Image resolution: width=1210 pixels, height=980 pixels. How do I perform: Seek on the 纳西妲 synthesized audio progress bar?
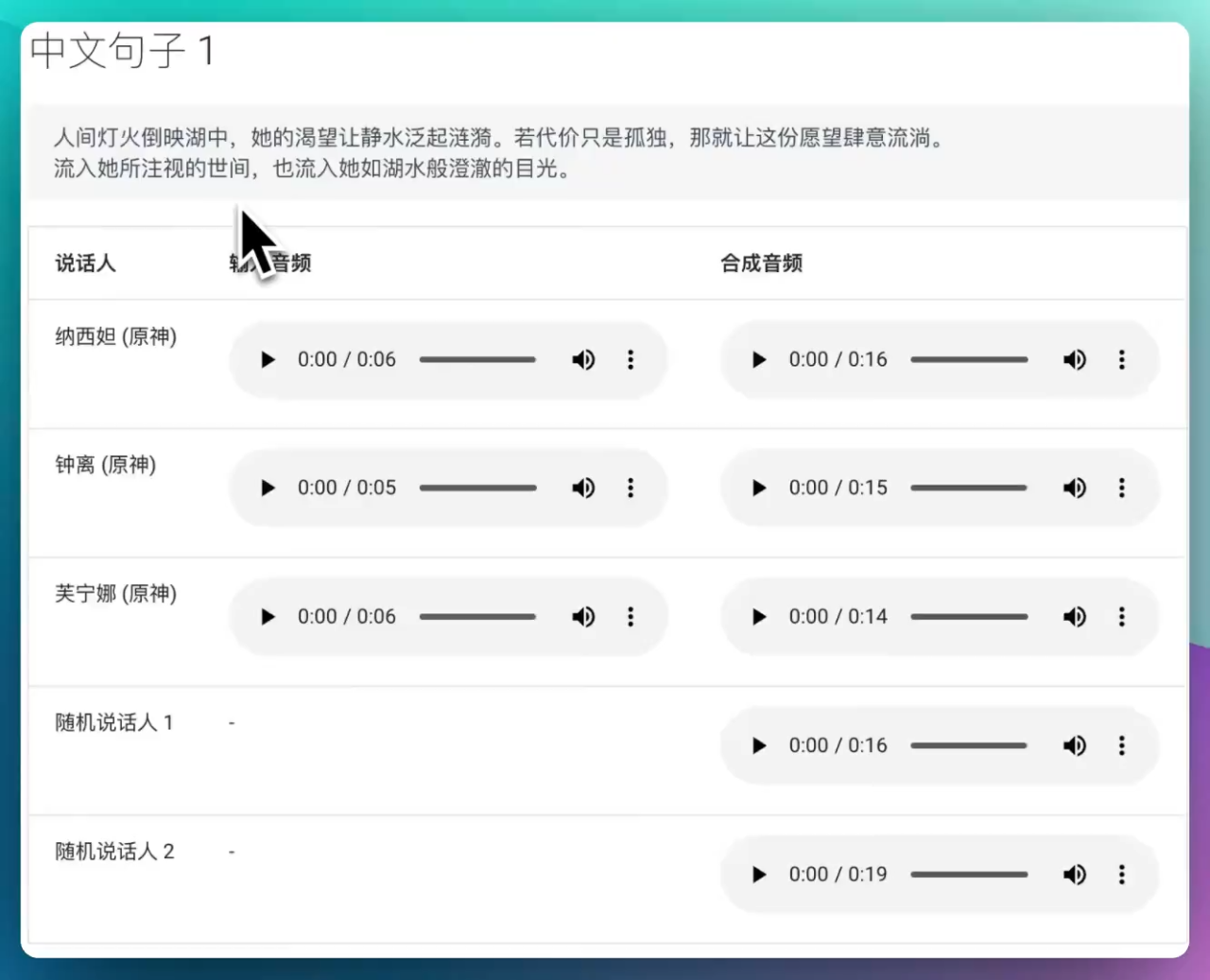(969, 360)
